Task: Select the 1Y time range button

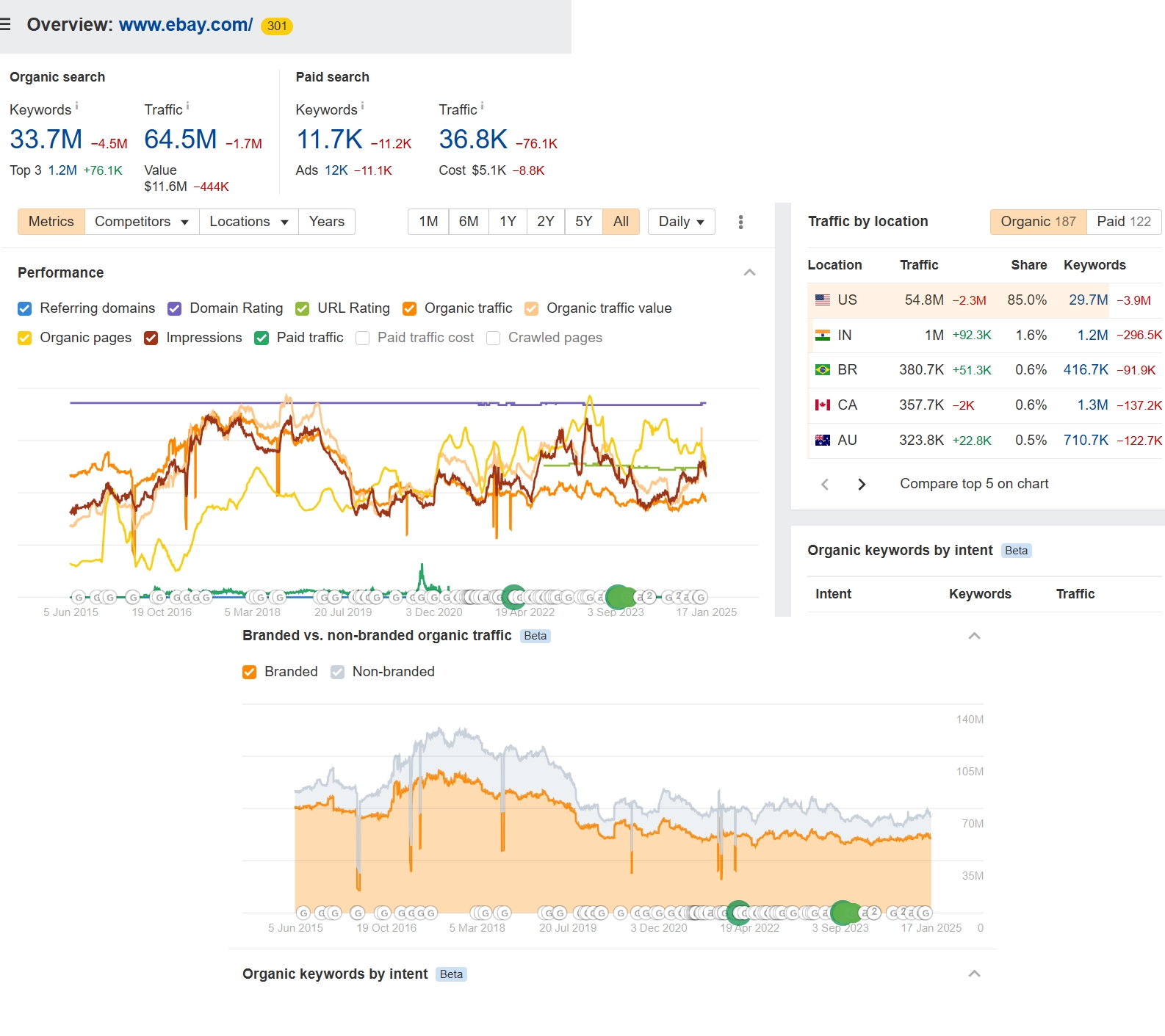Action: [x=508, y=222]
